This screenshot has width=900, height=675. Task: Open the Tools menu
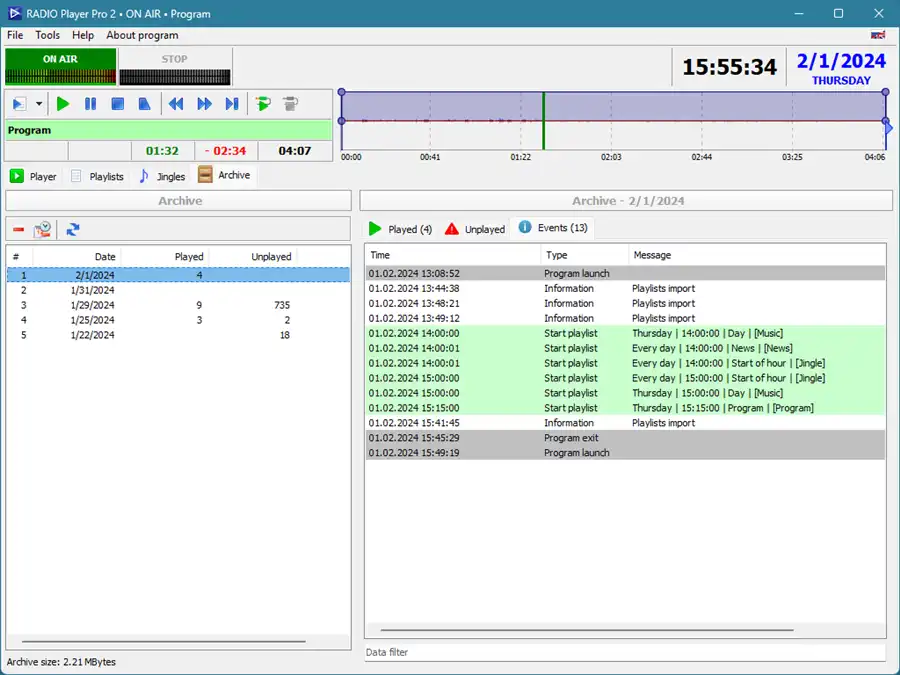(47, 35)
